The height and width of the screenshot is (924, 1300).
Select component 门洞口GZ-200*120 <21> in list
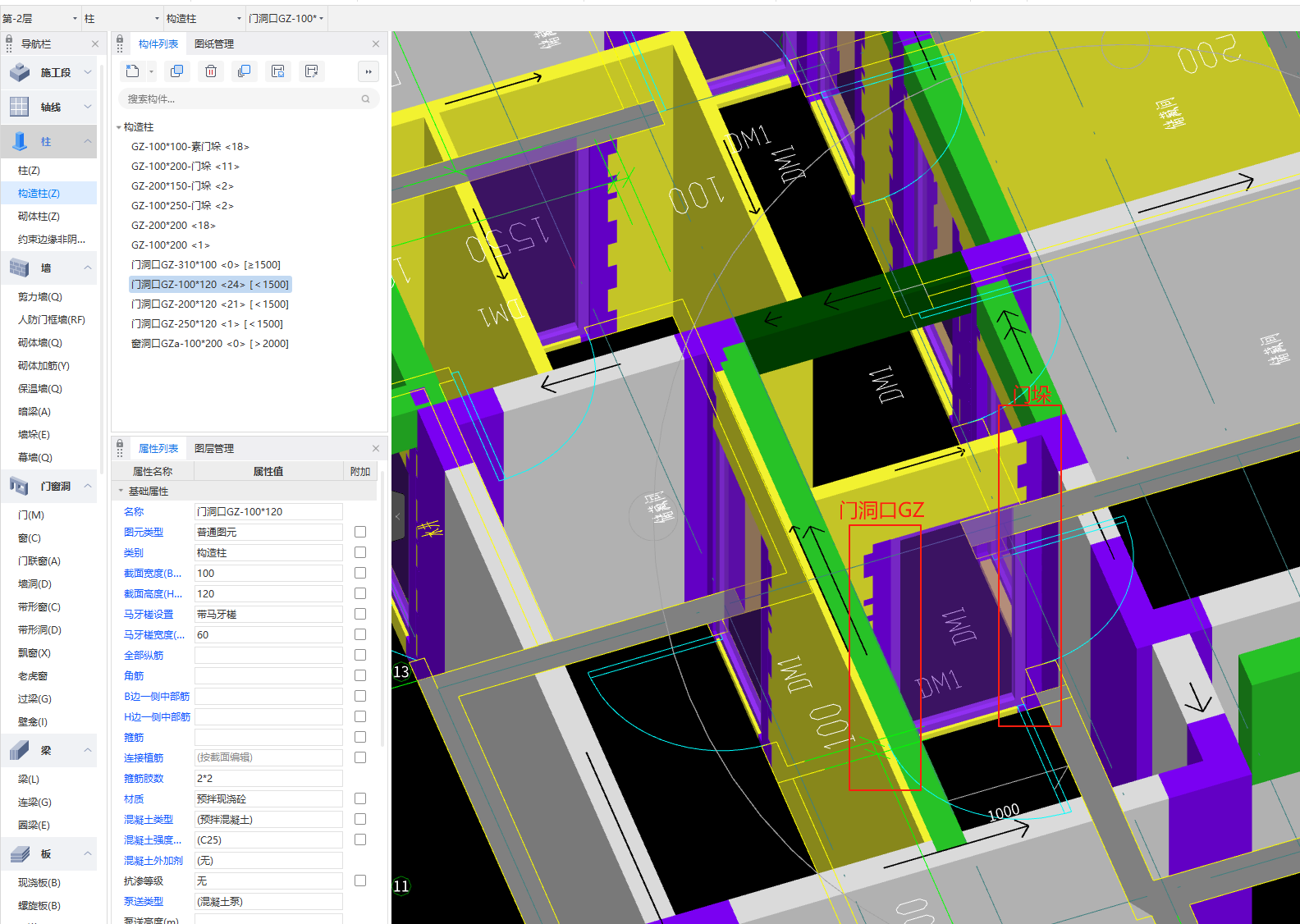click(210, 304)
